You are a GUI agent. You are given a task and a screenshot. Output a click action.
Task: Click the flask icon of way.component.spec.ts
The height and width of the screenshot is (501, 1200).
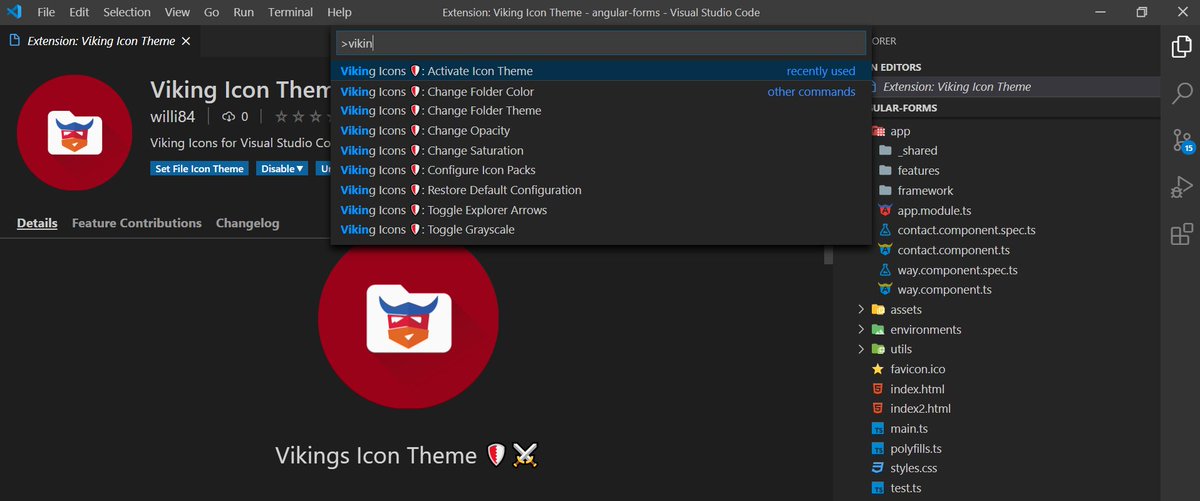pos(884,270)
